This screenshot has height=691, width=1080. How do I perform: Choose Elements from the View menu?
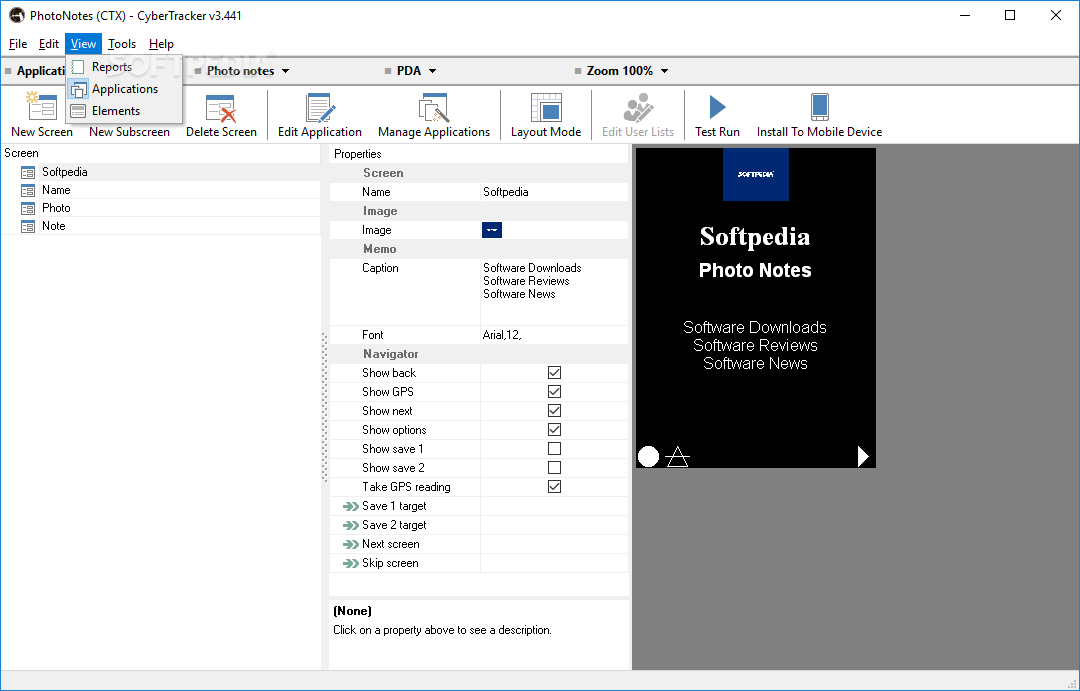pyautogui.click(x=124, y=111)
